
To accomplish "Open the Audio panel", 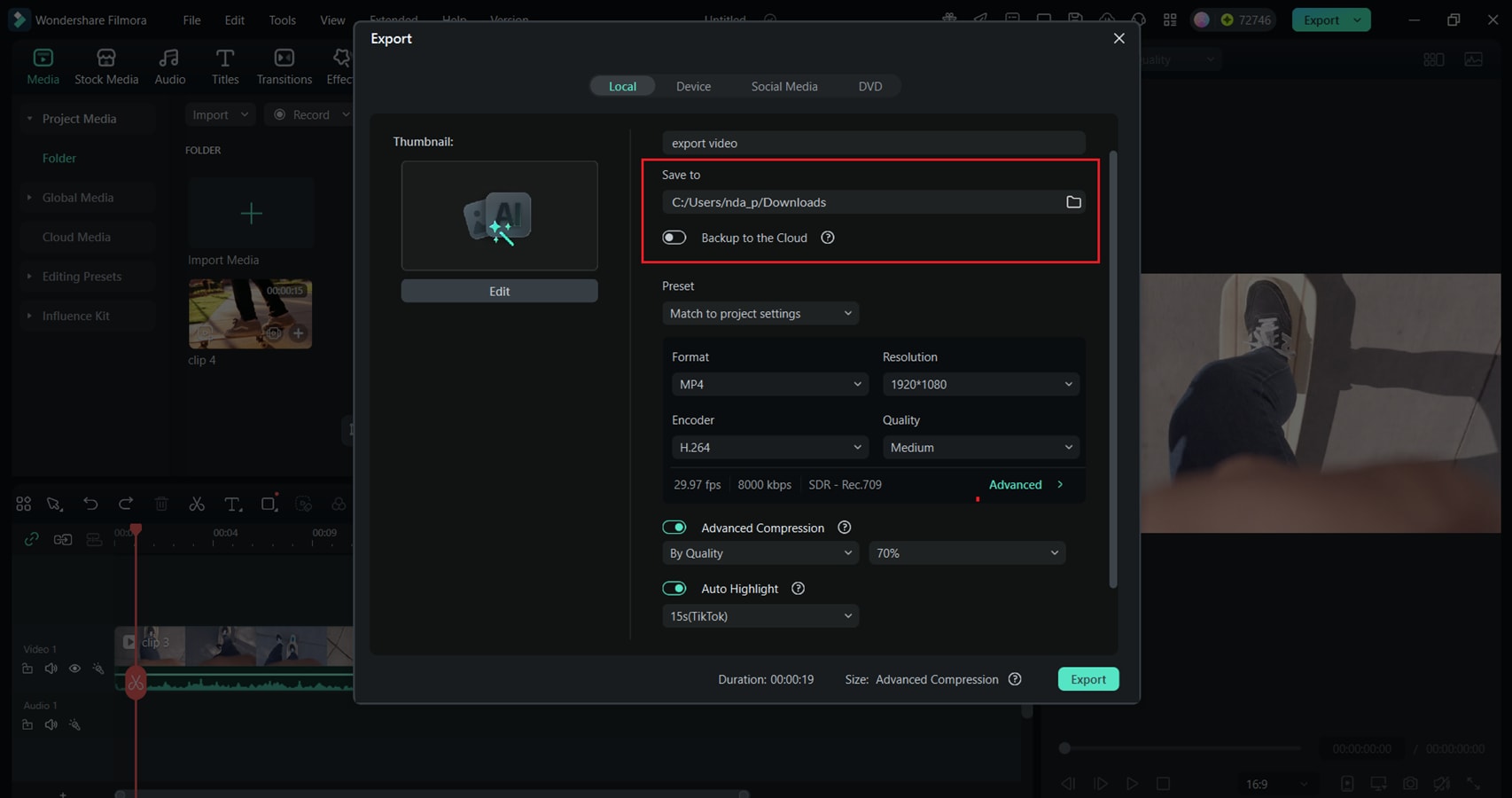I will pyautogui.click(x=169, y=67).
